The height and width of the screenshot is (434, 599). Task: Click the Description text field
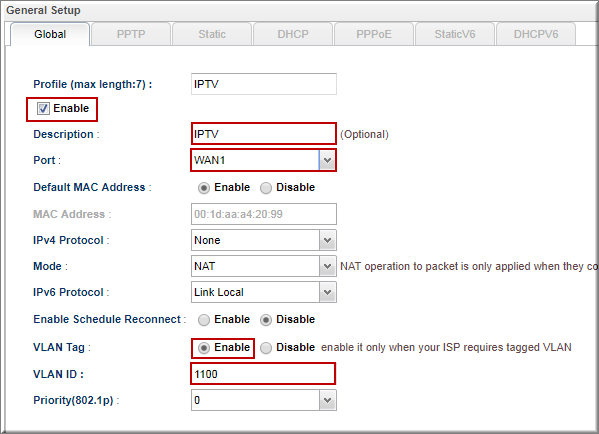tap(264, 134)
